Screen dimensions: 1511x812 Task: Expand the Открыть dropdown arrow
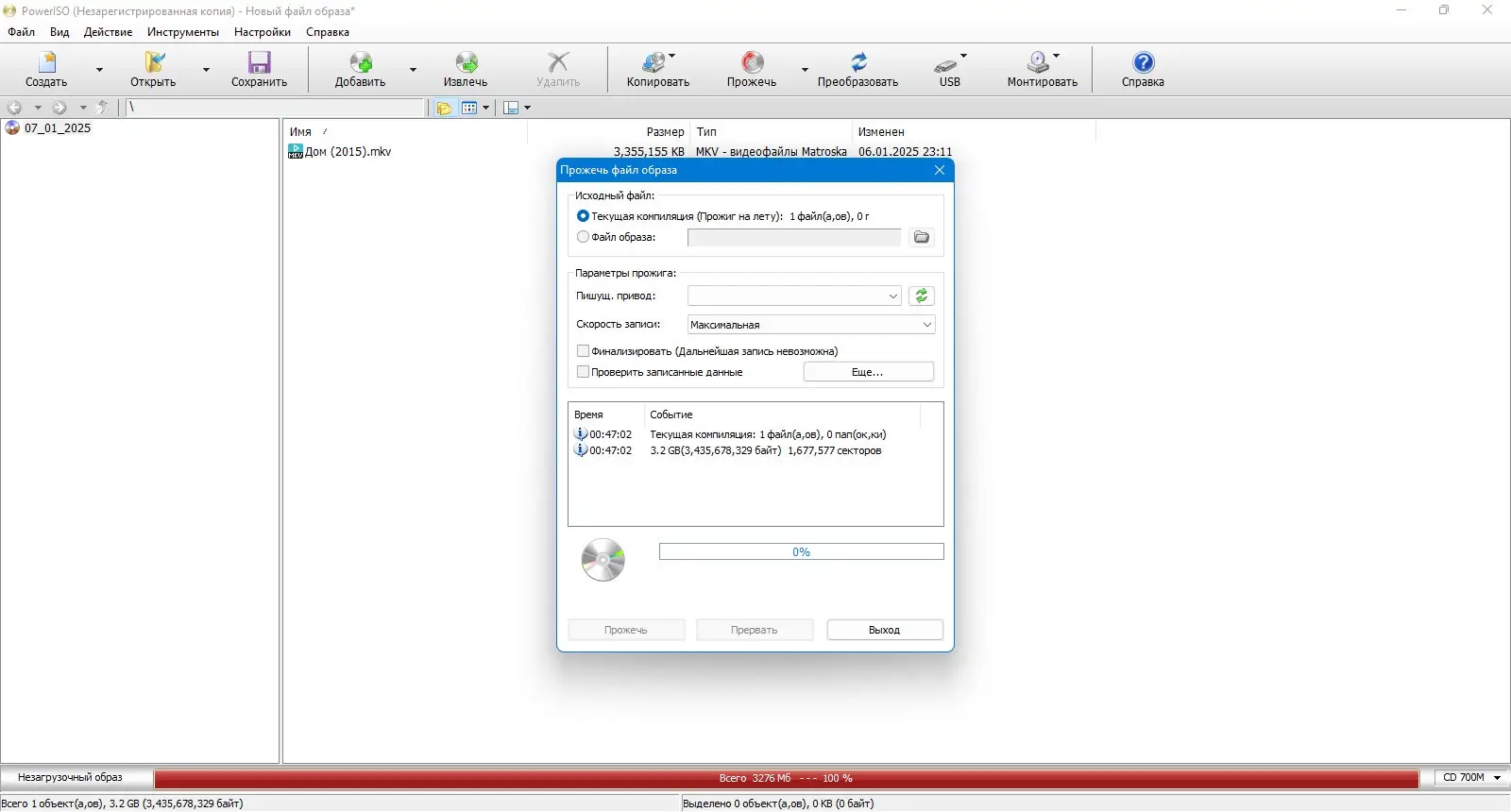pos(206,69)
